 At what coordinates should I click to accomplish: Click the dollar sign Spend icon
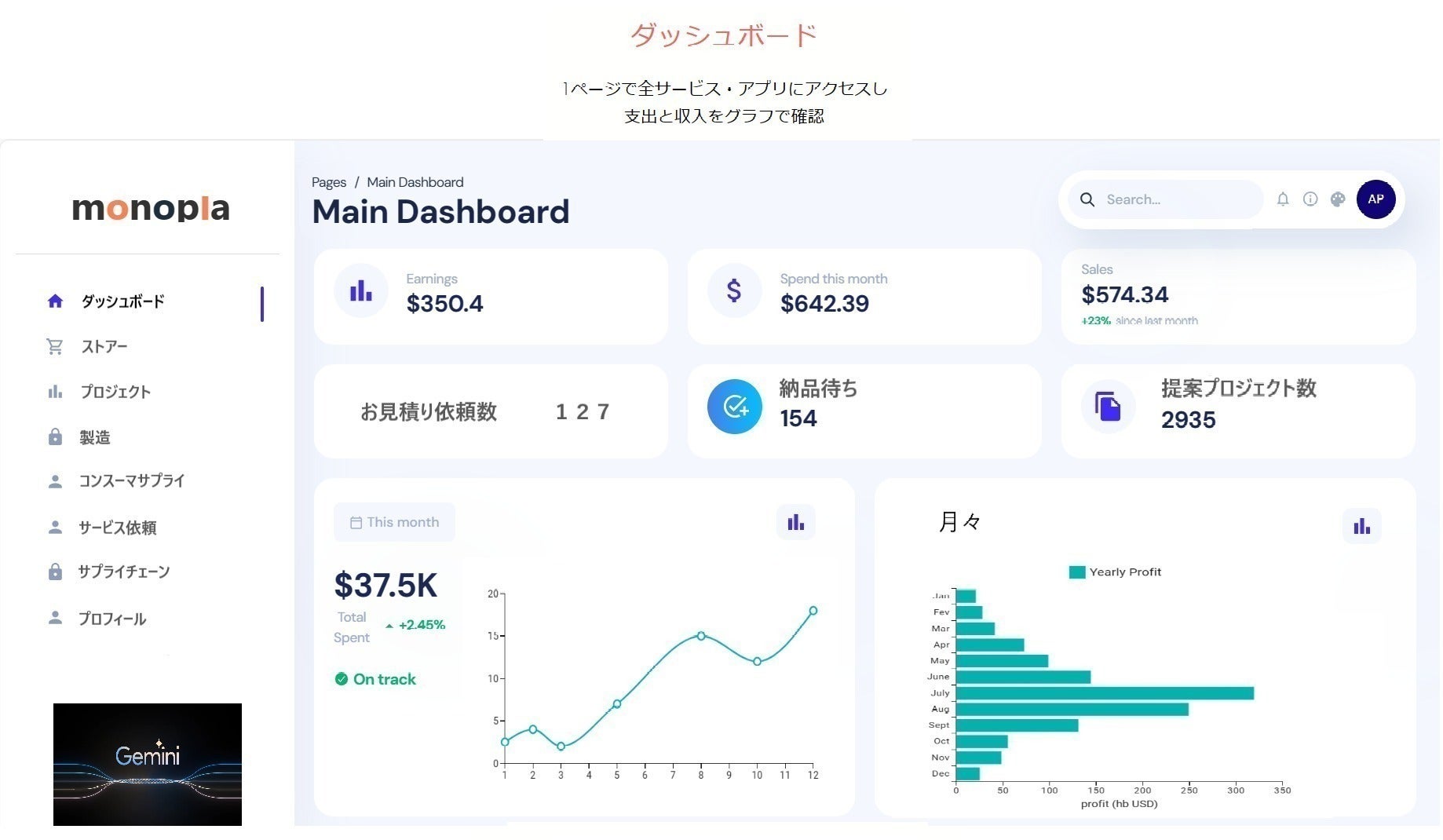(734, 291)
